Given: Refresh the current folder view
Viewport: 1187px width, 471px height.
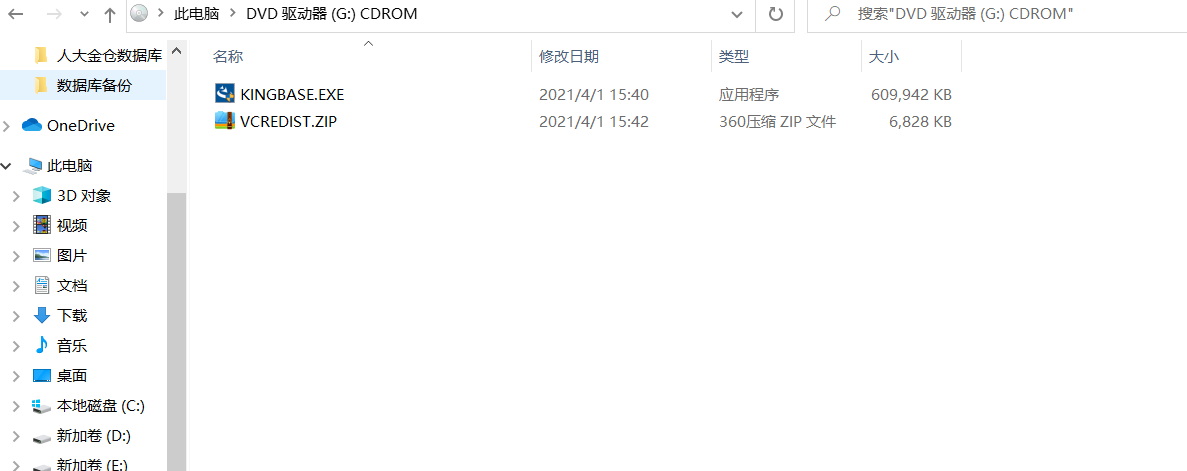Looking at the screenshot, I should click(775, 14).
